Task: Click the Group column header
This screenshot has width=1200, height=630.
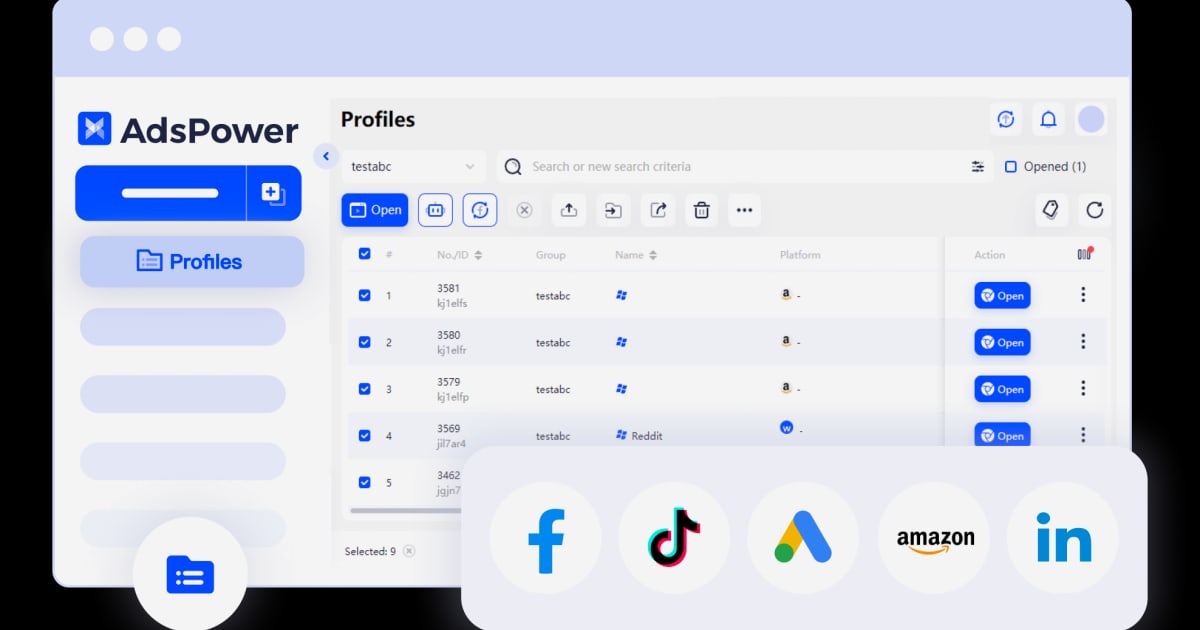Action: coord(550,255)
